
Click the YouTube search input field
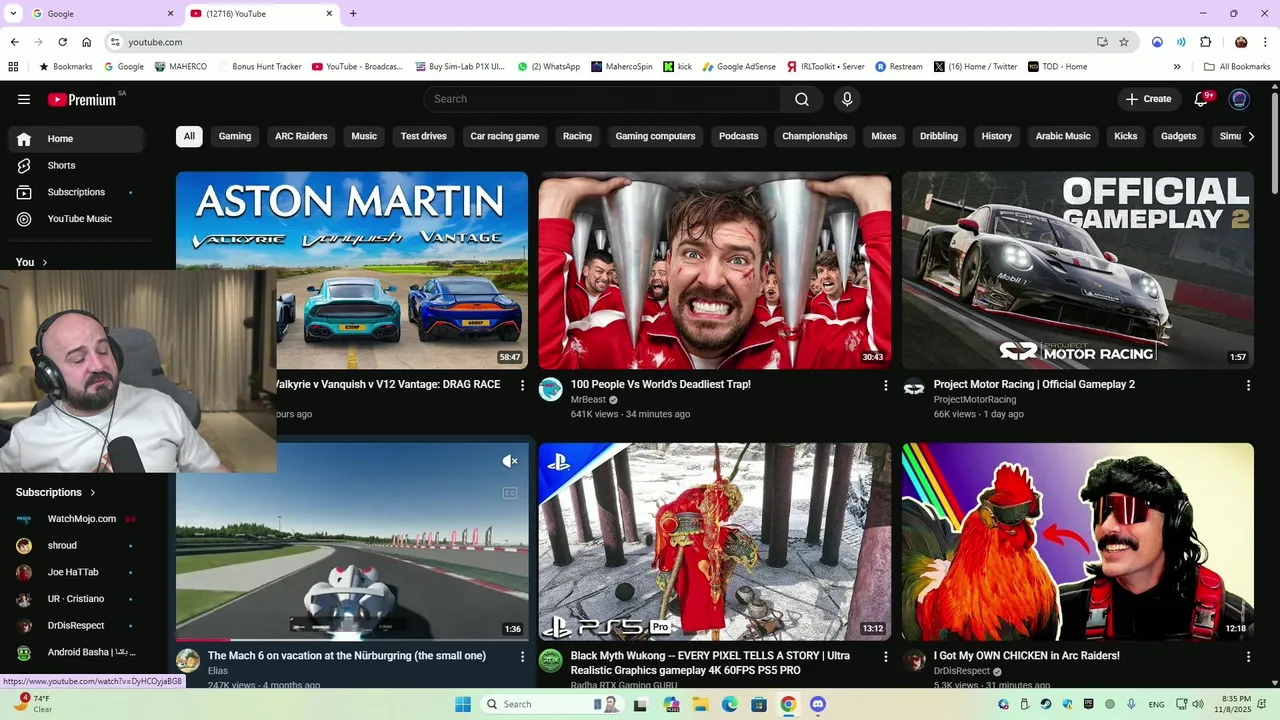pos(603,99)
